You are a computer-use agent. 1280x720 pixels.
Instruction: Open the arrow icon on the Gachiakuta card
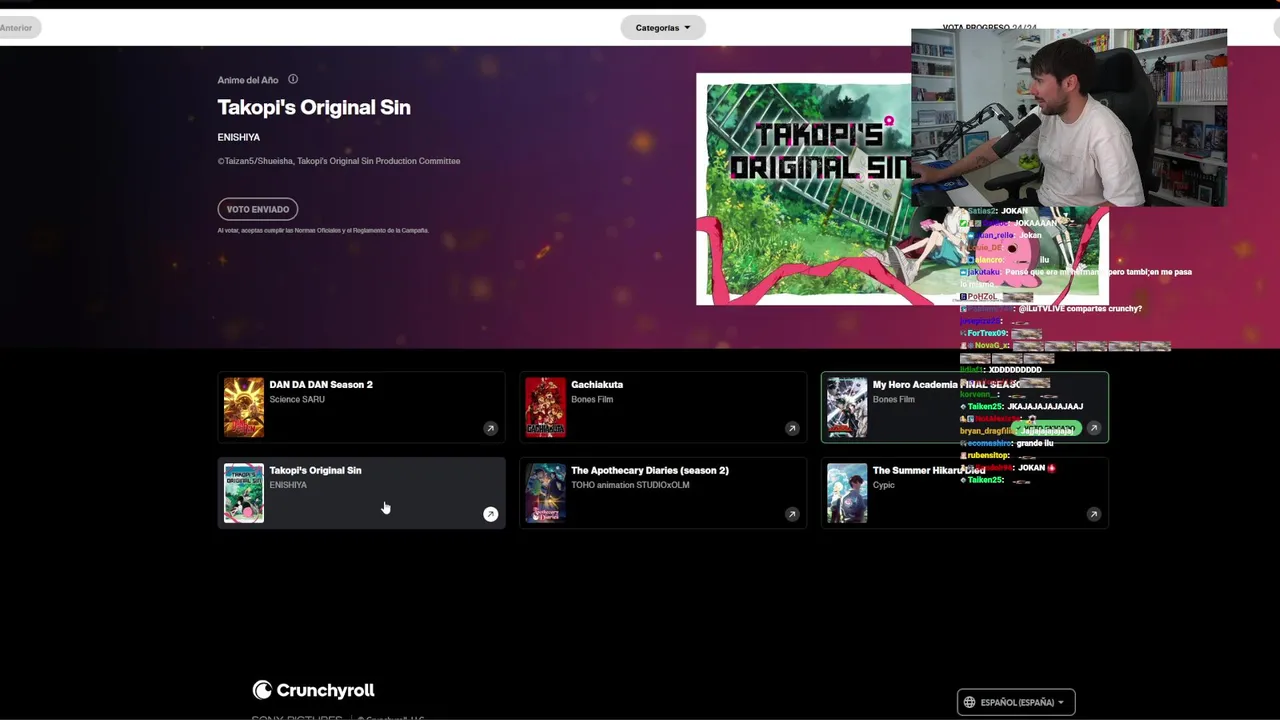(x=792, y=428)
